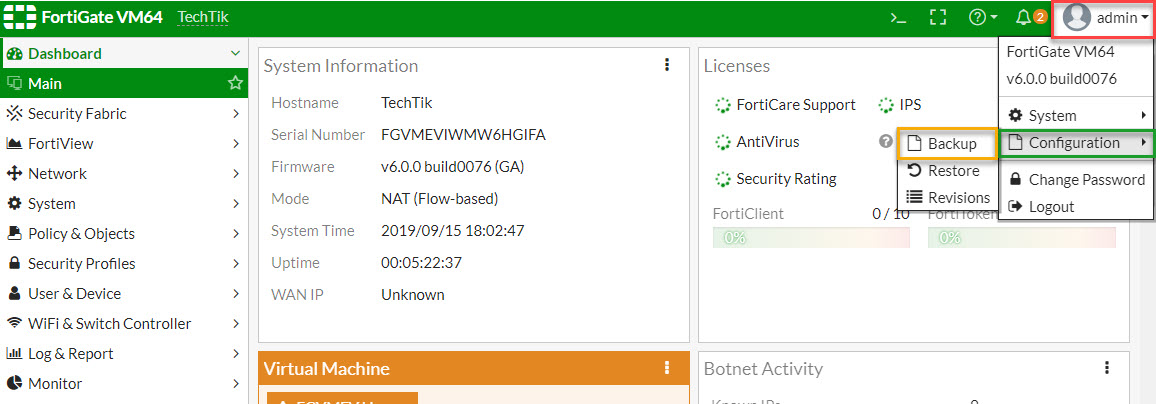Open the Log & Report menu
Viewport: 1156px width, 404px height.
[x=124, y=354]
